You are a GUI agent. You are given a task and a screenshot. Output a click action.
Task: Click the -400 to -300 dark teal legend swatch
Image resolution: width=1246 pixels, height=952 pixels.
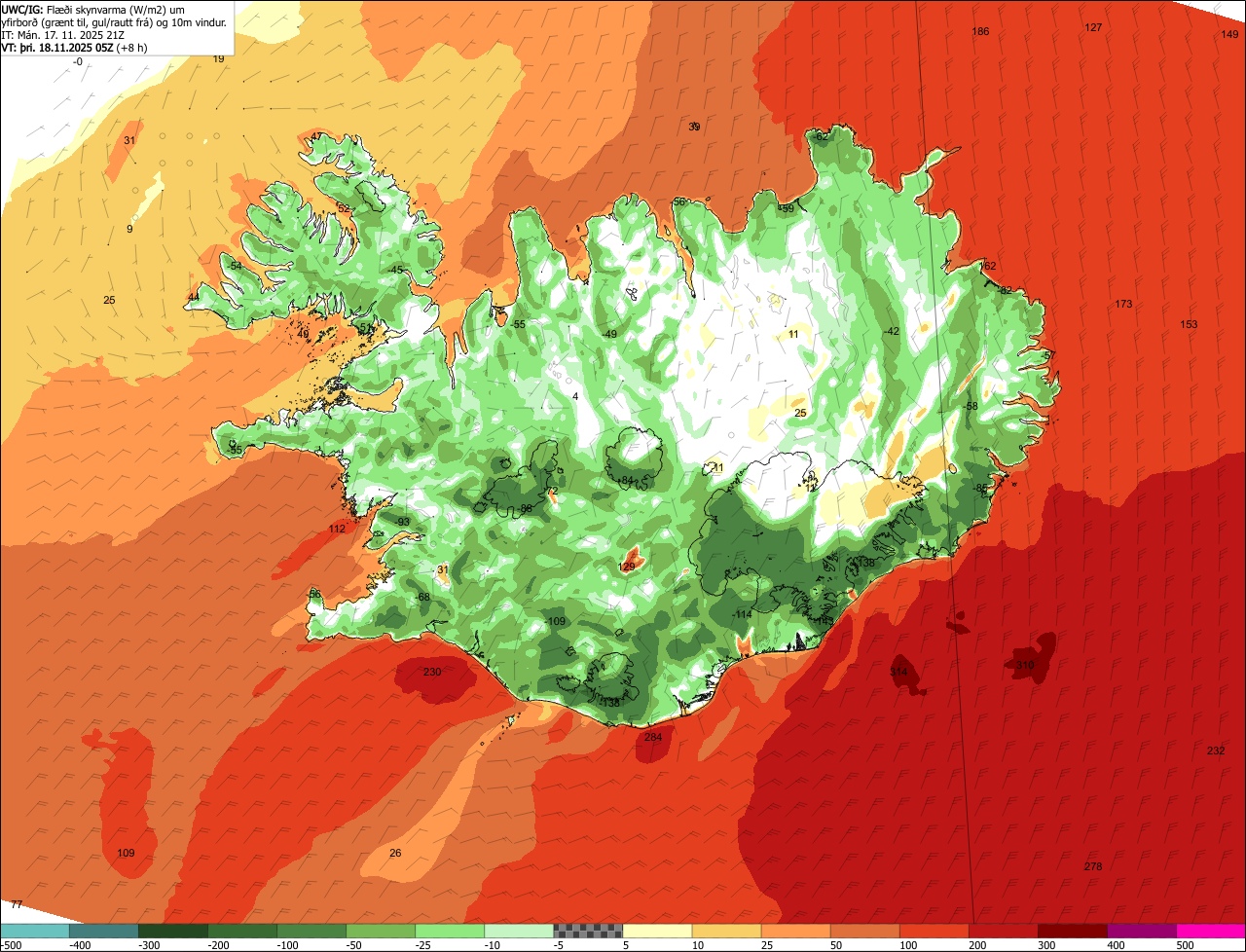point(103,931)
